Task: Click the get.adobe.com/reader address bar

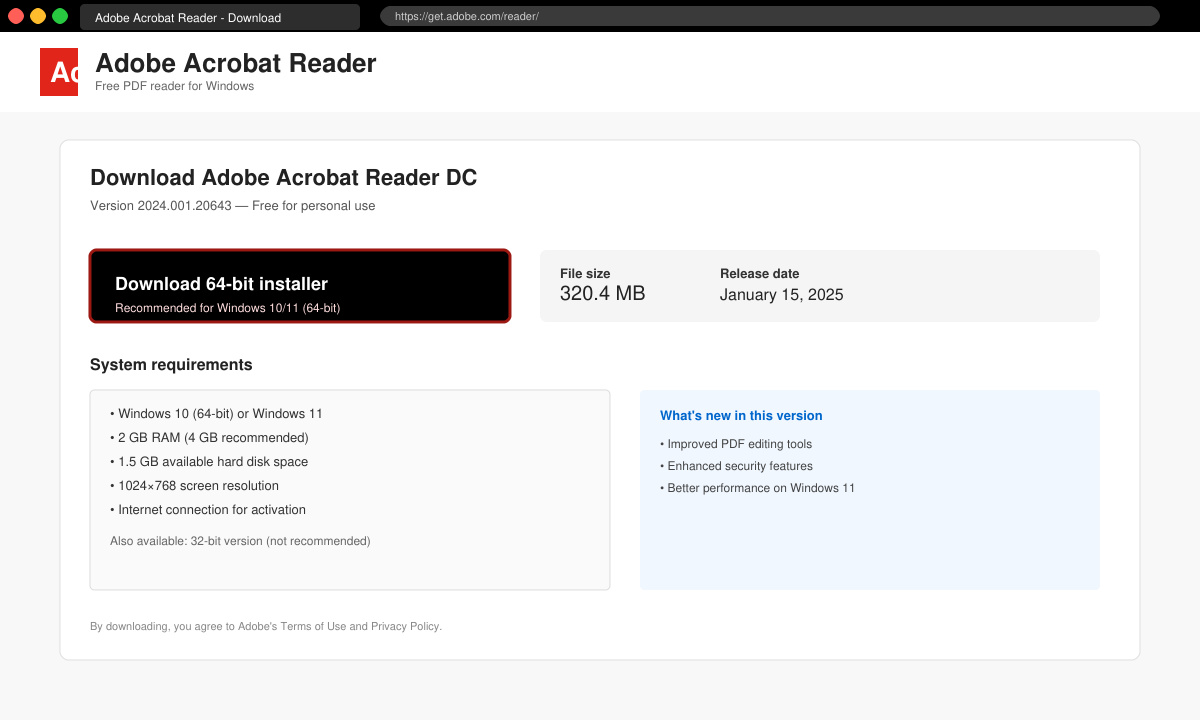Action: pyautogui.click(x=770, y=16)
